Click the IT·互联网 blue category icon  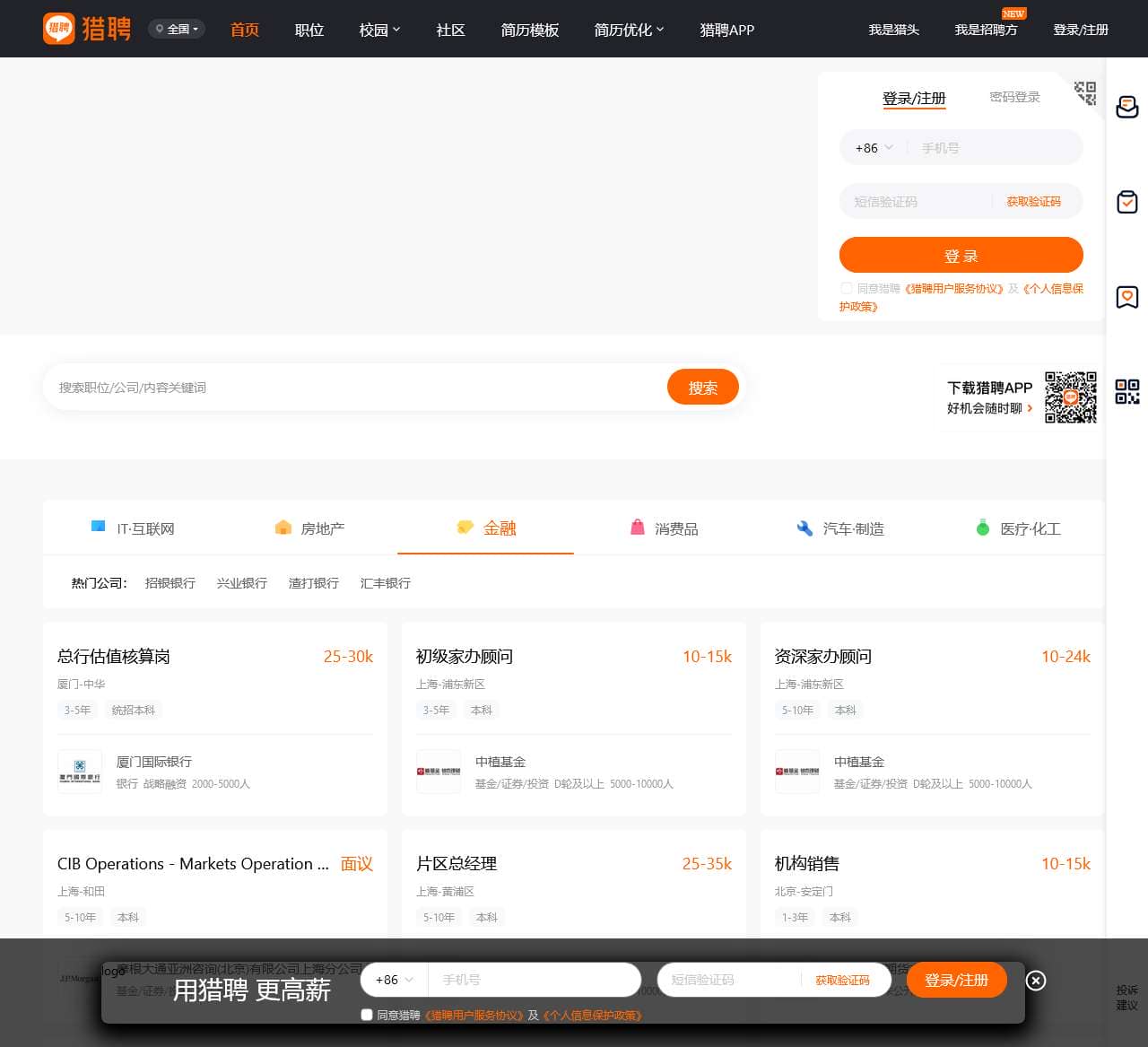[99, 527]
